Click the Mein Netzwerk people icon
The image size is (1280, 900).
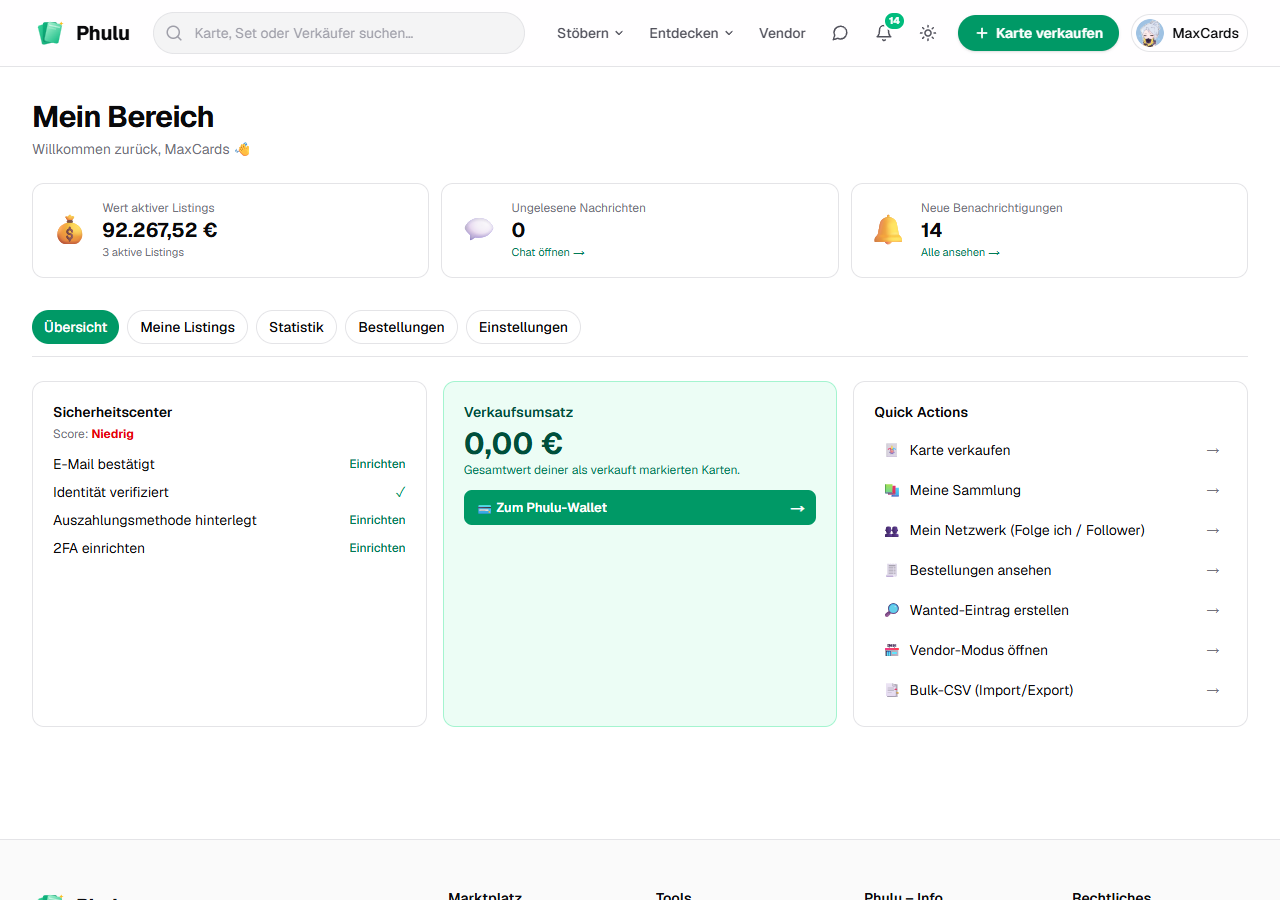(x=892, y=530)
